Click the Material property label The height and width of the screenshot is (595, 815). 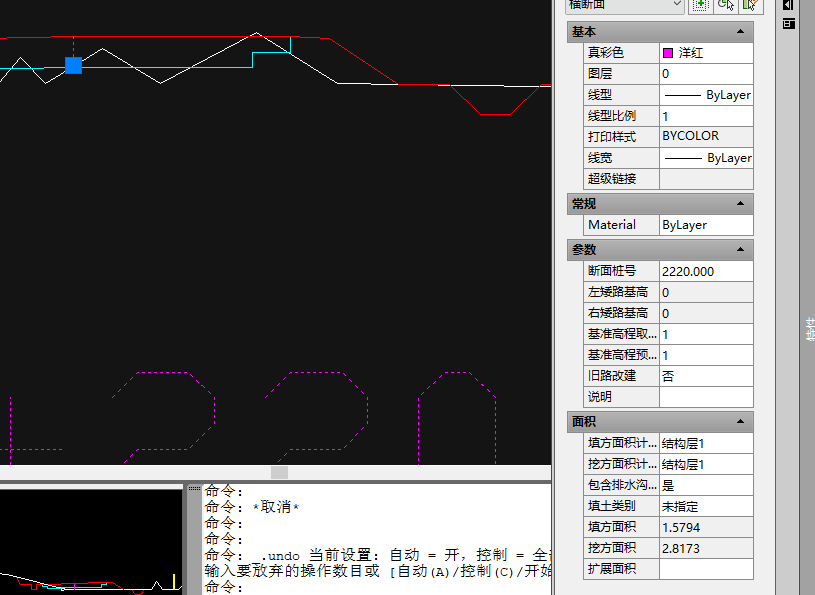612,224
